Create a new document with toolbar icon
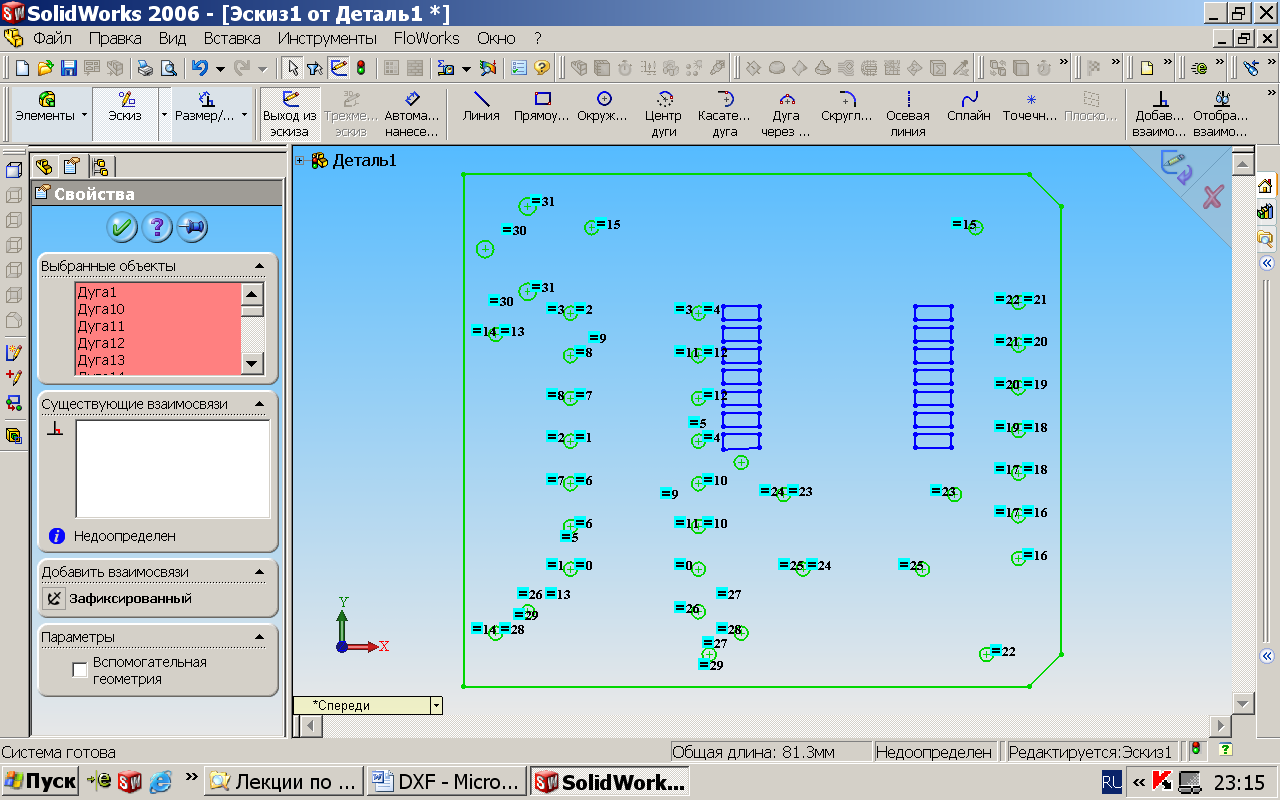1280x800 pixels. point(22,68)
